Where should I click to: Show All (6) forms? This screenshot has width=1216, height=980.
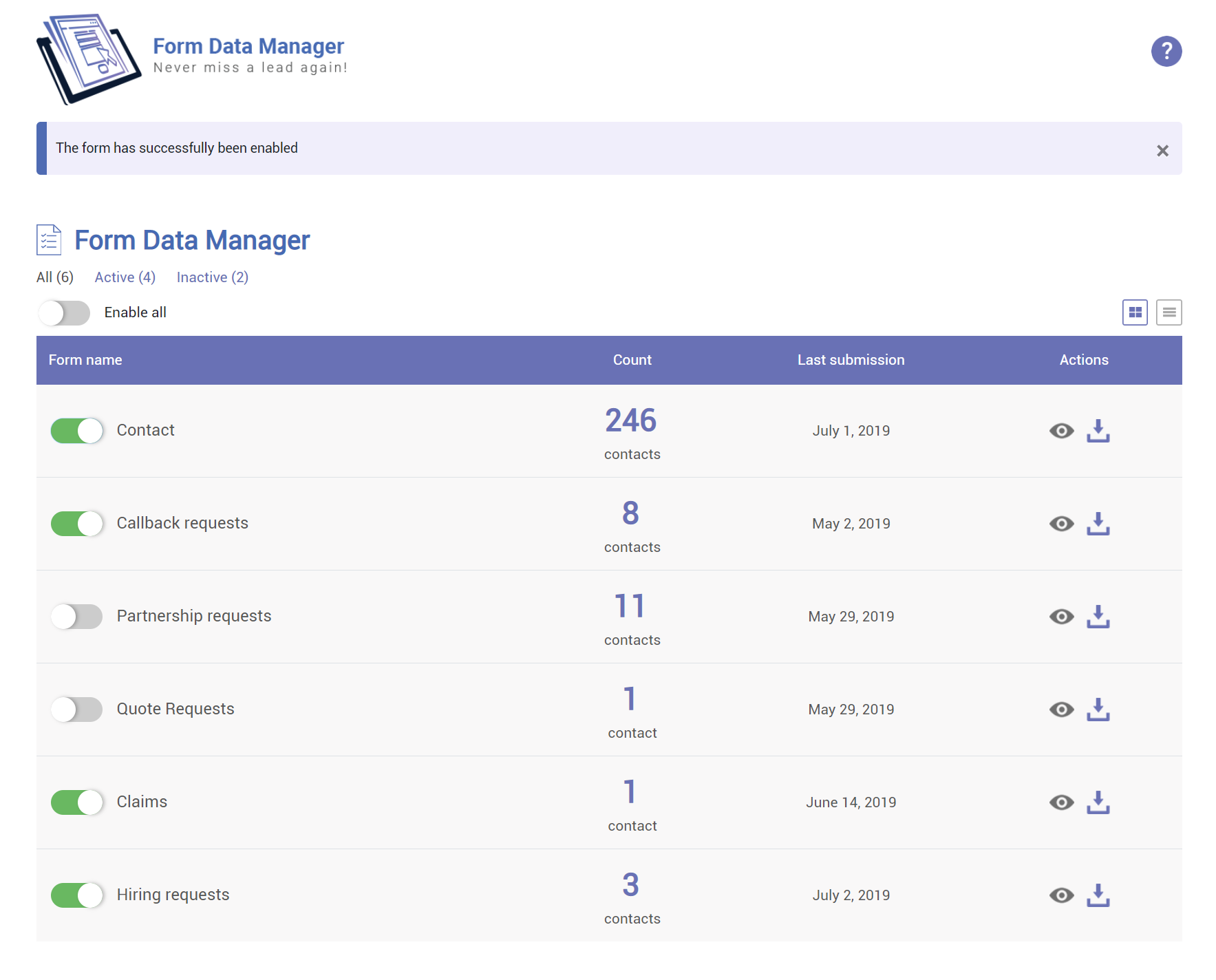point(55,277)
